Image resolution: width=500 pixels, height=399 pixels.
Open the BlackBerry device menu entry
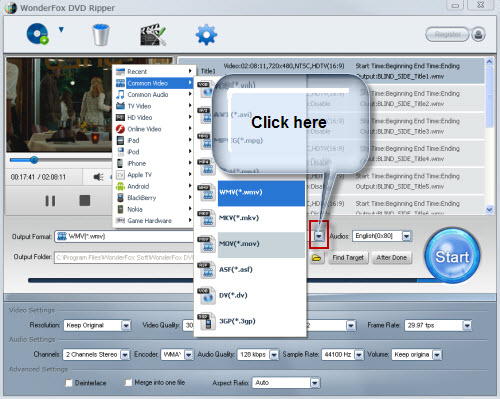154,198
